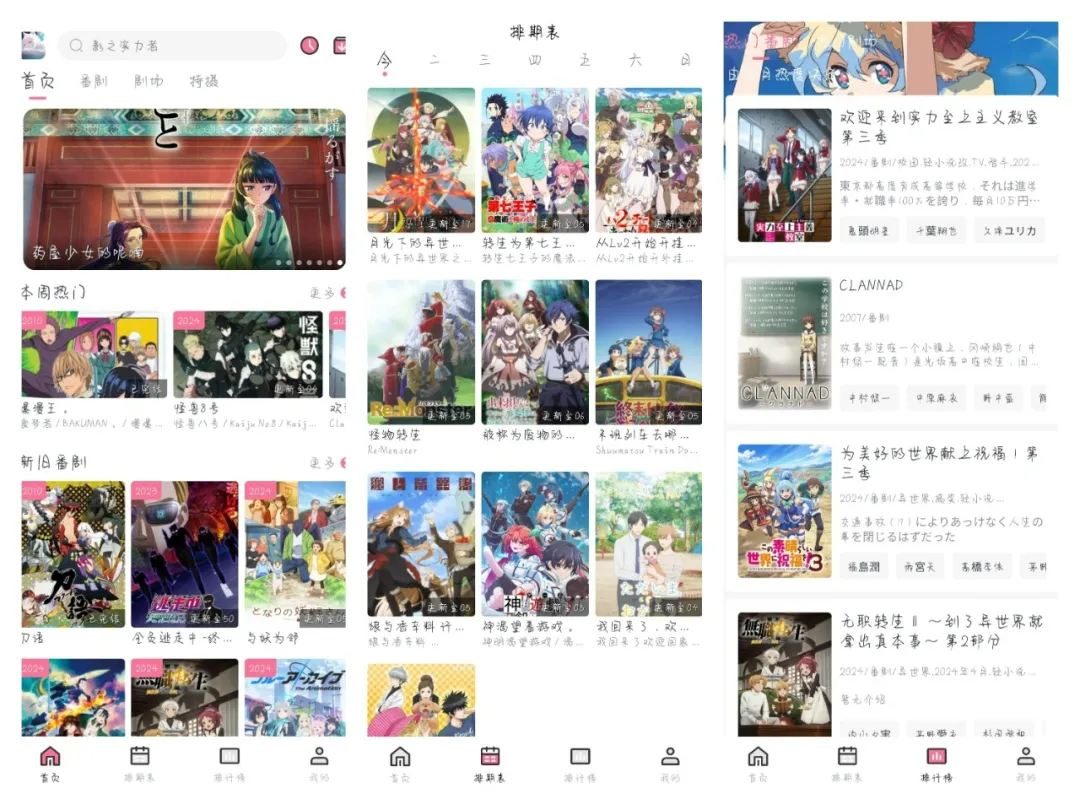Open 转生为第七王子 poster in the schedule
Image resolution: width=1080 pixels, height=810 pixels.
point(535,160)
